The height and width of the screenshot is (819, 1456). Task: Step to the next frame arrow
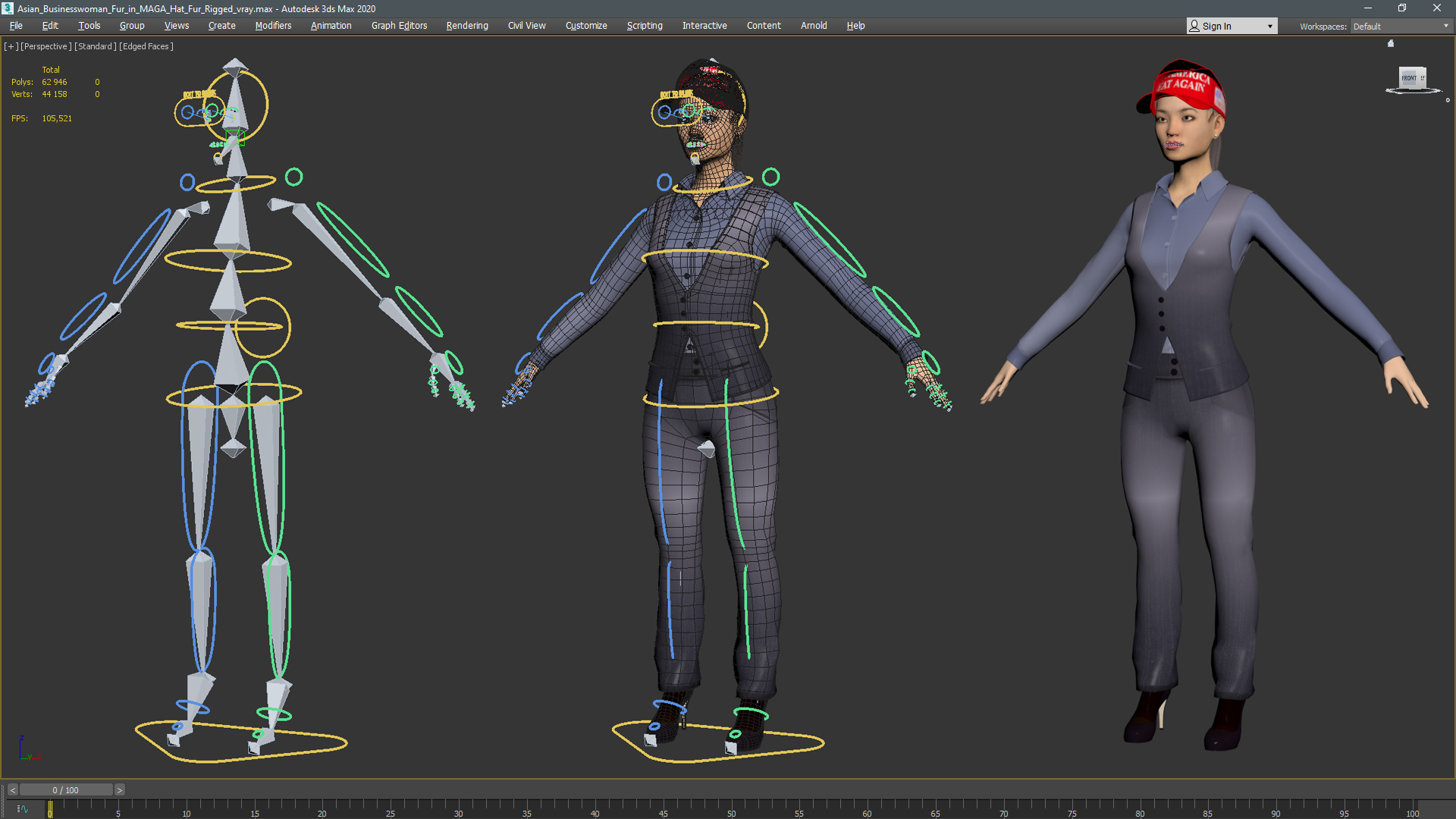coord(119,790)
